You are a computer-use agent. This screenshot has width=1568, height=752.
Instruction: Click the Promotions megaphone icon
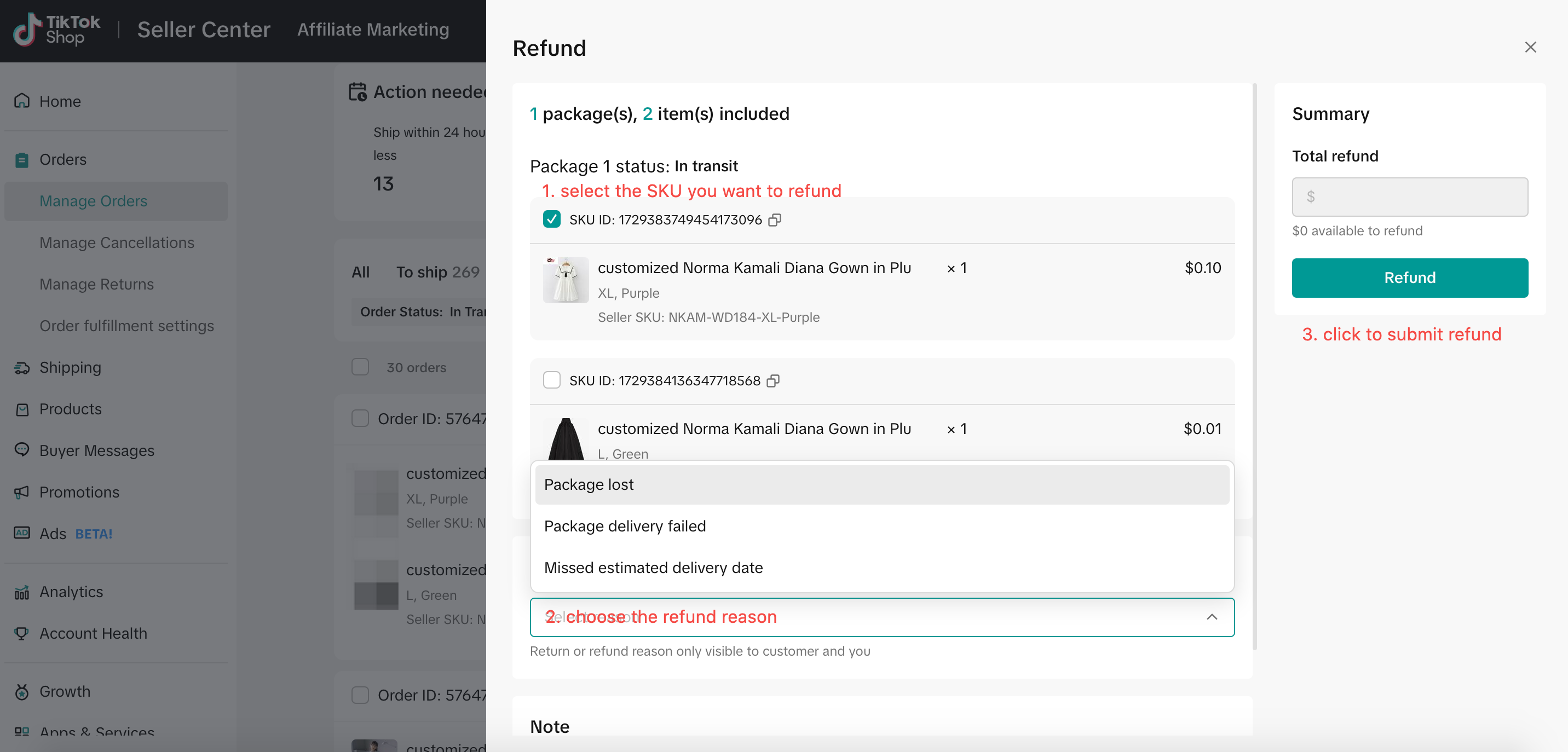coord(22,491)
